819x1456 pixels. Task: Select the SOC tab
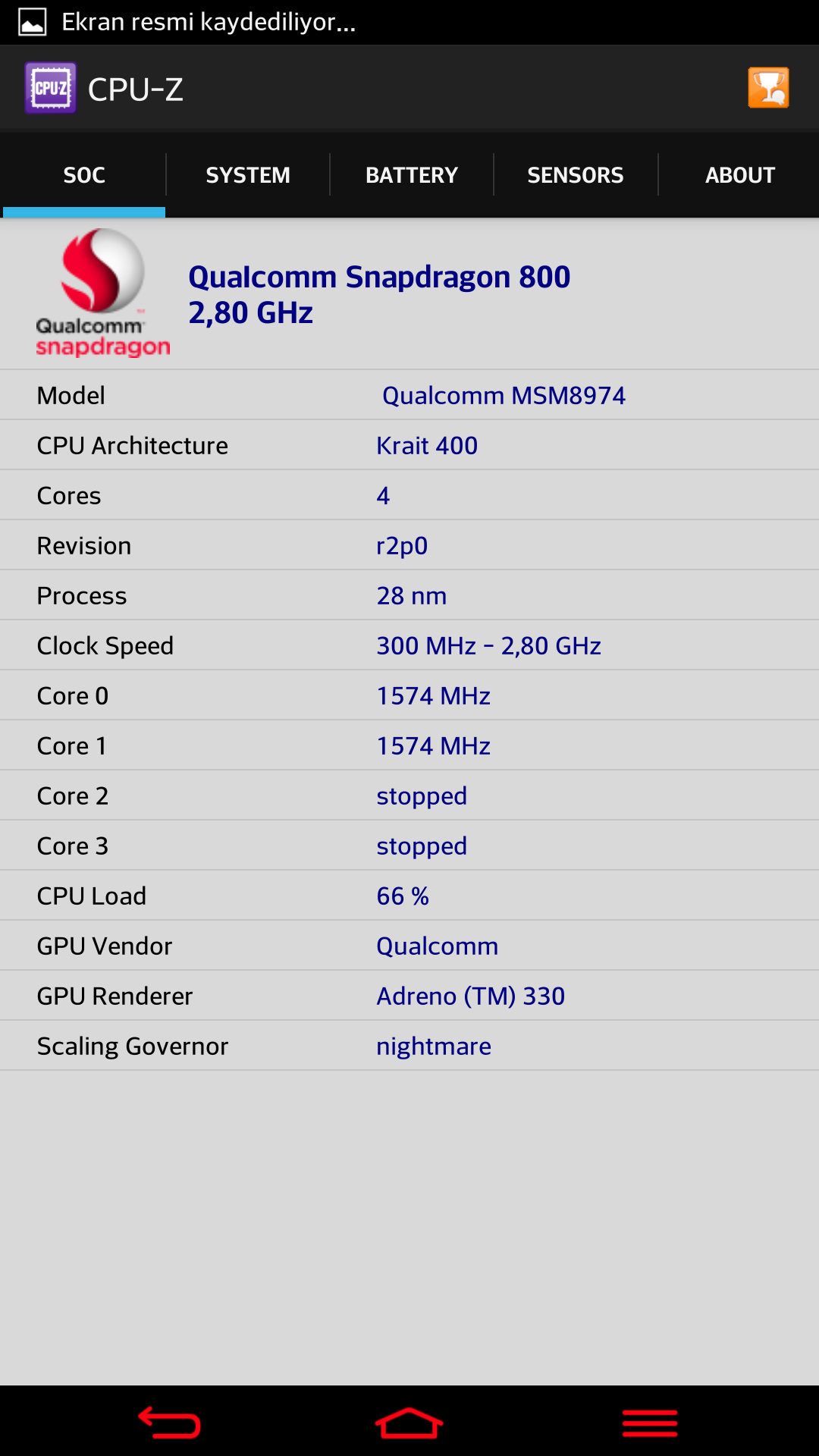(x=84, y=175)
